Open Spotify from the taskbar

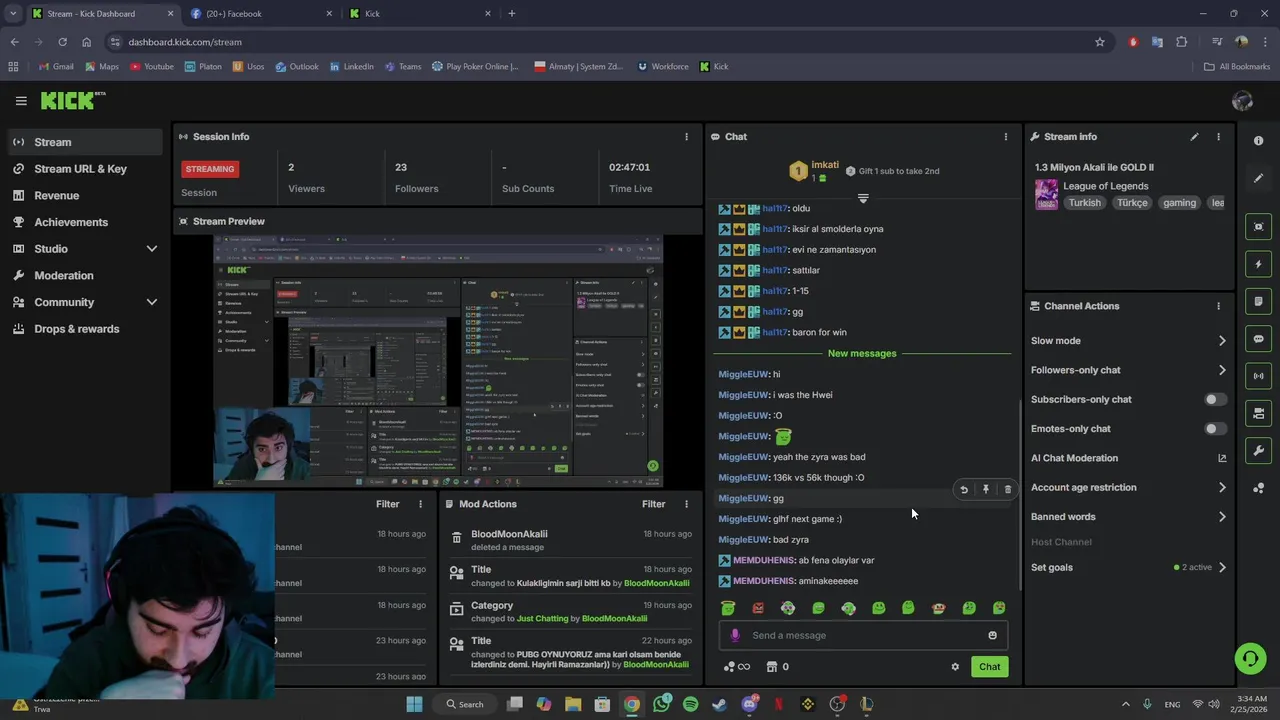pyautogui.click(x=690, y=704)
